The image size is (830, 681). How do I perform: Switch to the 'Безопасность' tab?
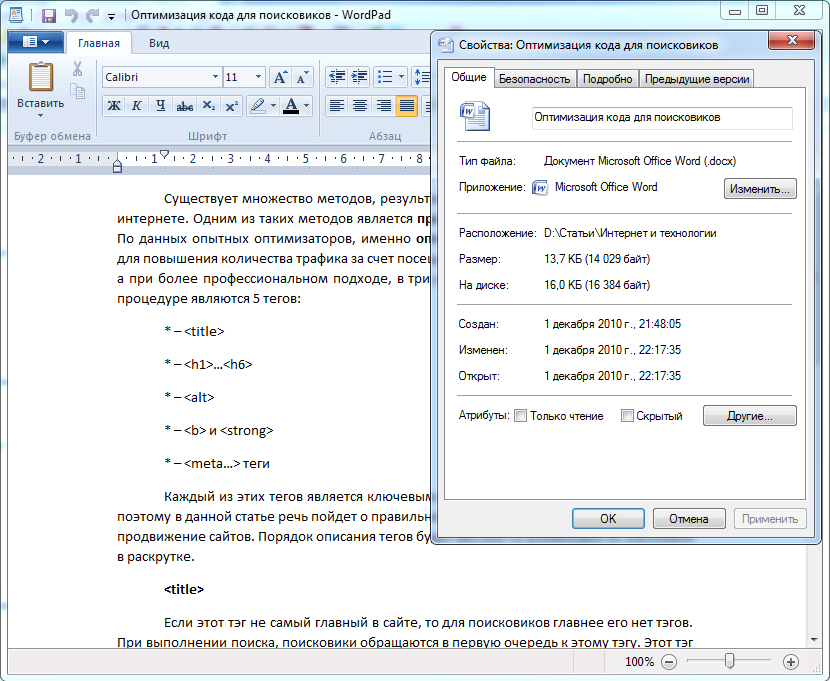tap(535, 79)
